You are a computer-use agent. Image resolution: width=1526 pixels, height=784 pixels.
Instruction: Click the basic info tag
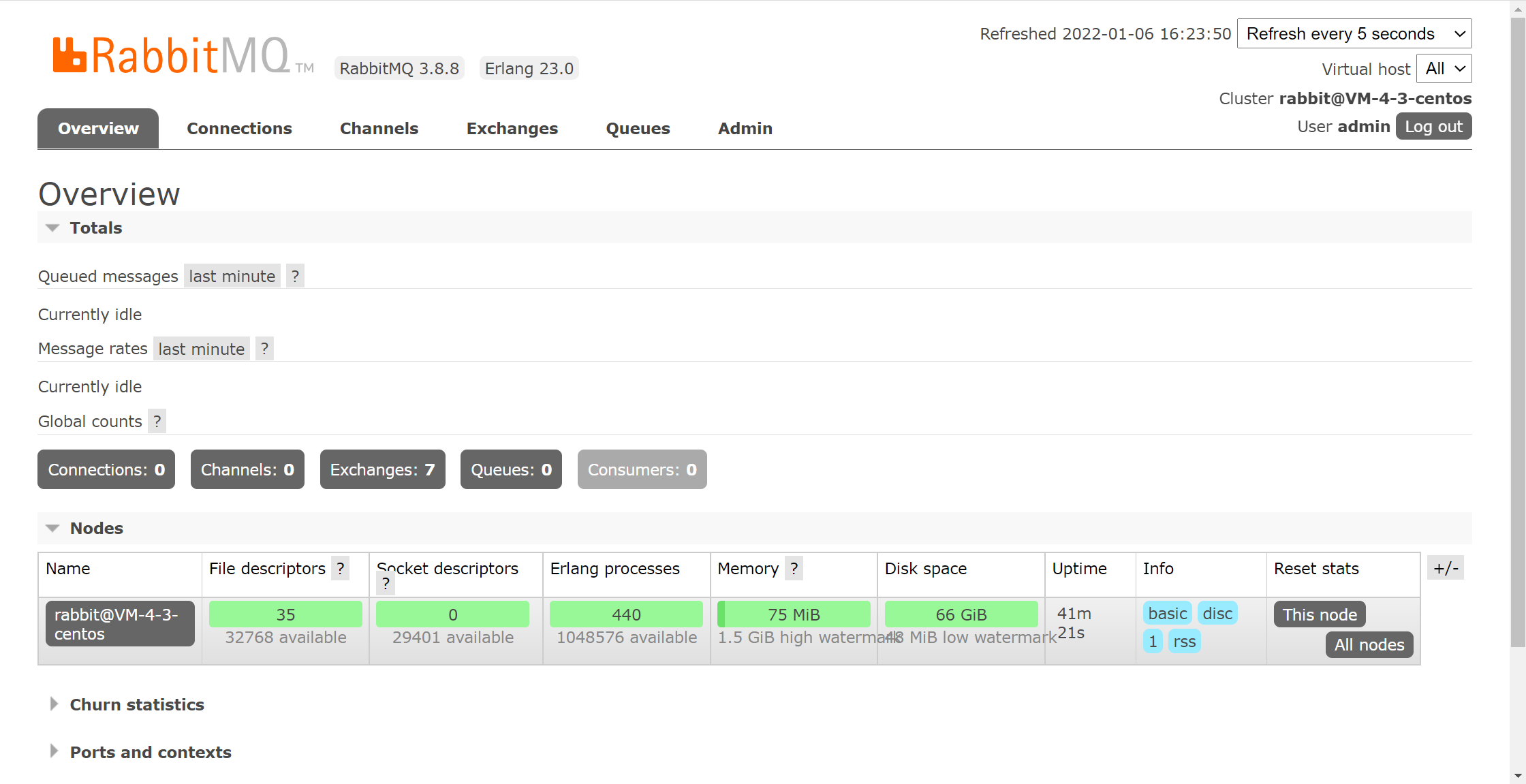pos(1168,613)
